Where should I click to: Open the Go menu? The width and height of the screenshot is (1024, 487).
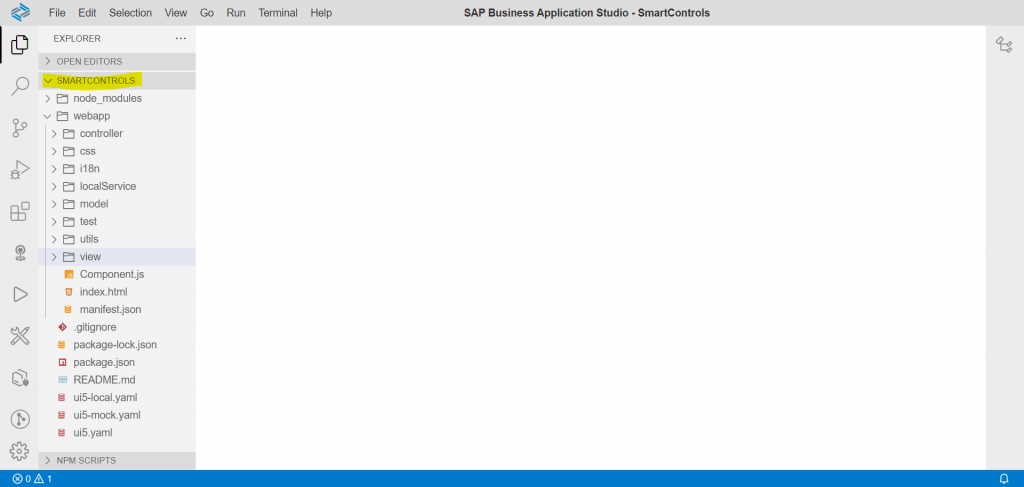coord(206,12)
